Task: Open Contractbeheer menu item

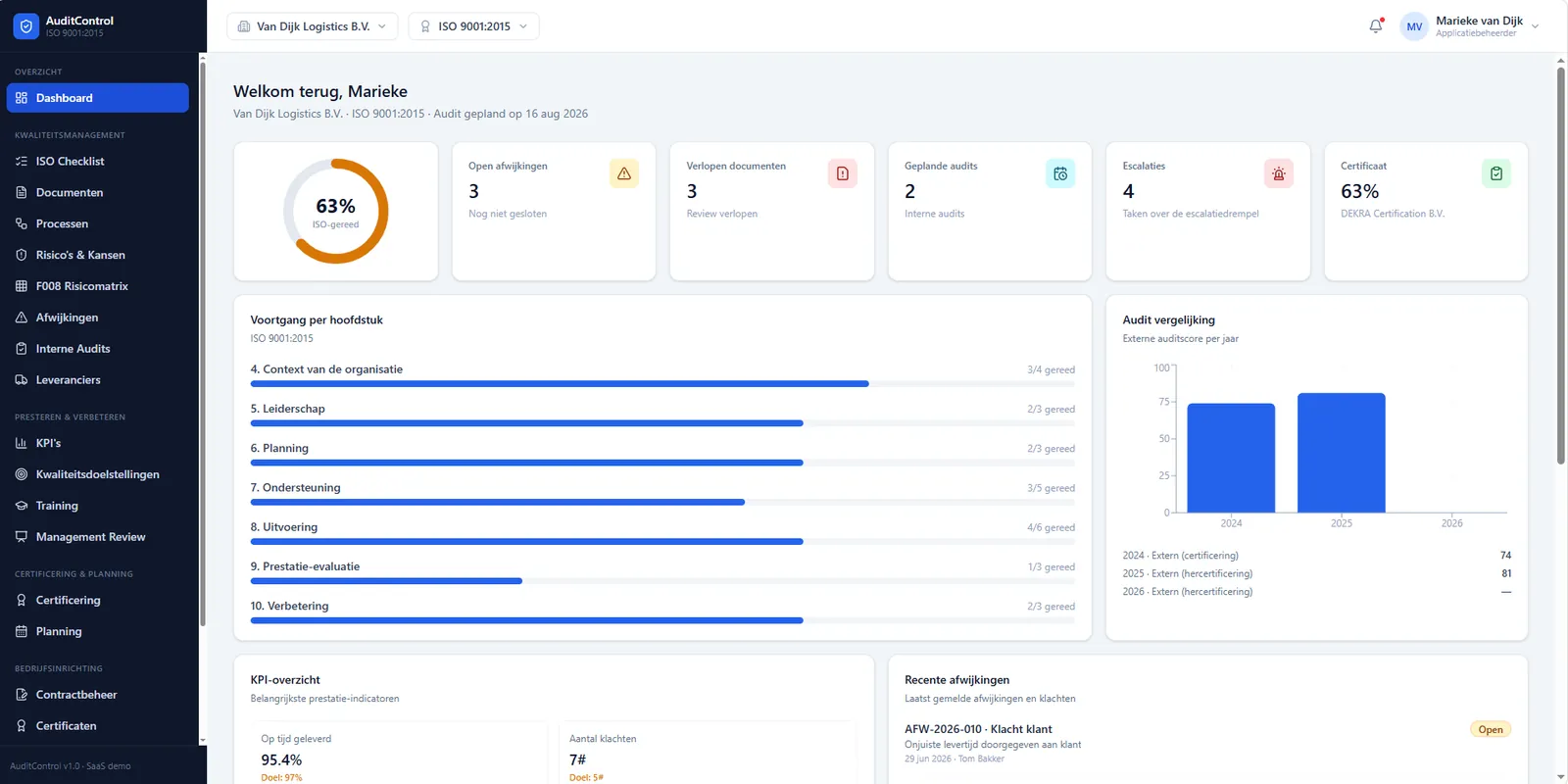Action: 97,695
